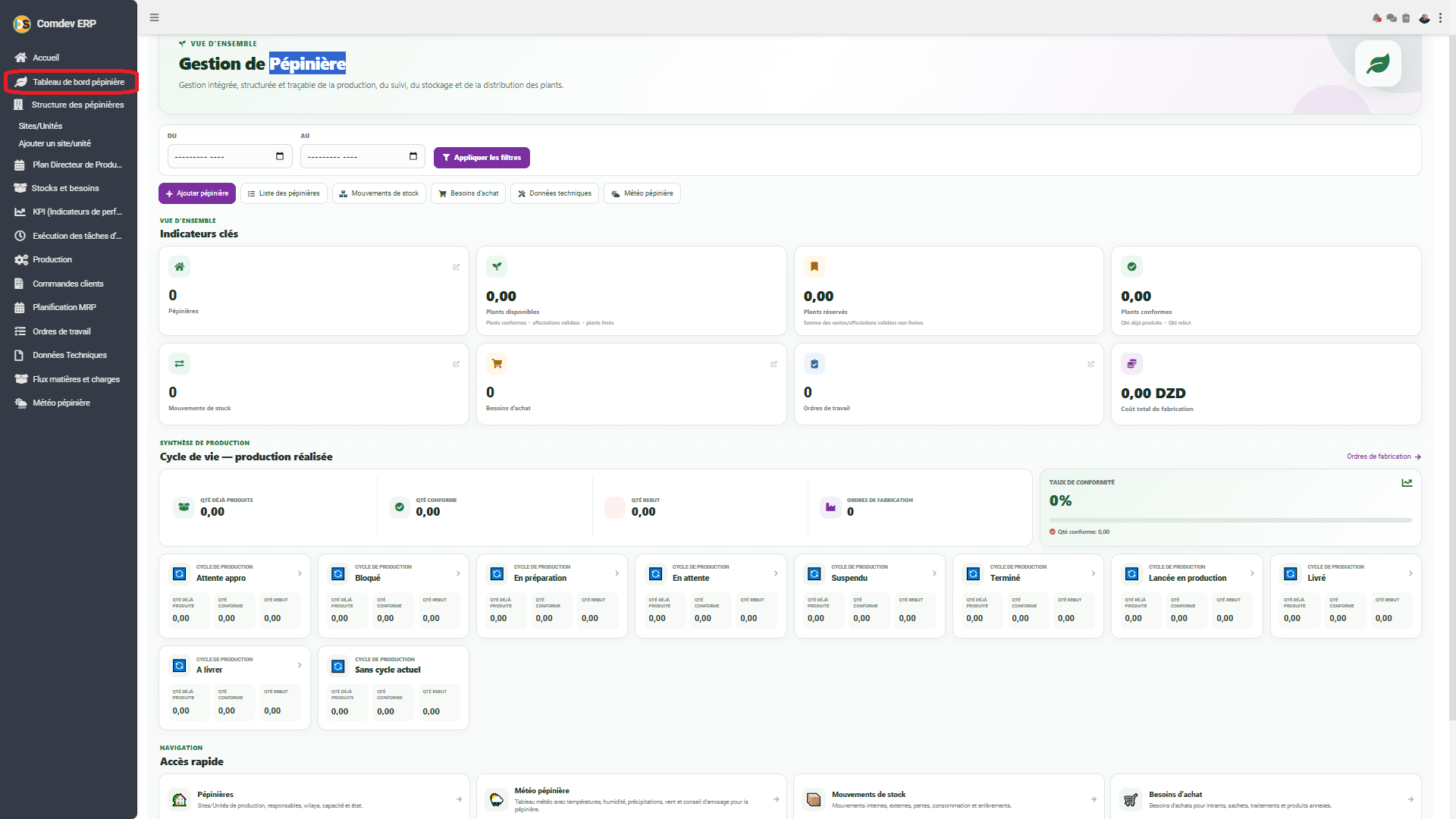Viewport: 1456px width, 819px height.
Task: Open external link on Ordres de travail card
Action: click(x=1090, y=364)
